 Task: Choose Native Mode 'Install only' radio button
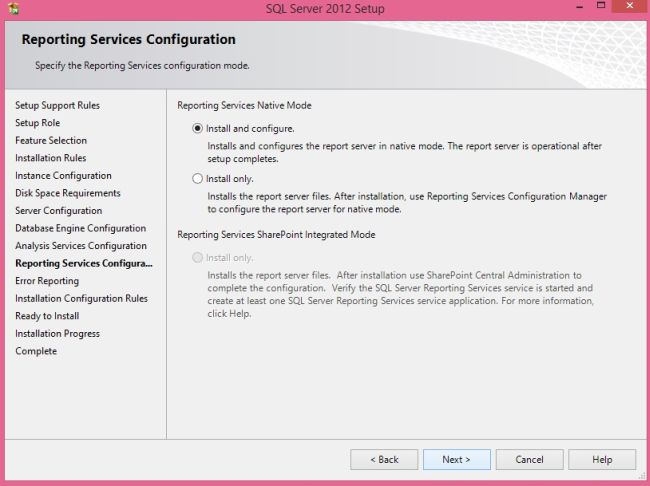pos(198,179)
